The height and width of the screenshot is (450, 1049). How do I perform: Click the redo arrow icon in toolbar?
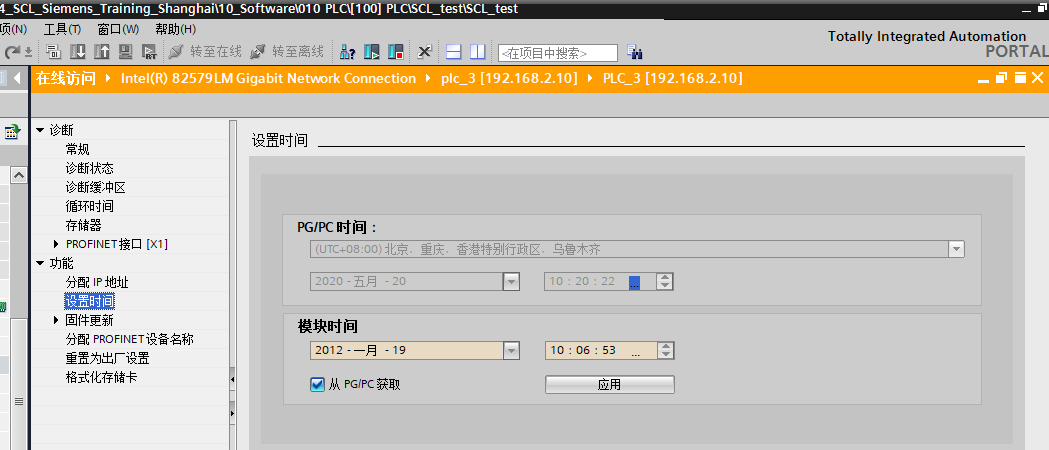point(13,51)
